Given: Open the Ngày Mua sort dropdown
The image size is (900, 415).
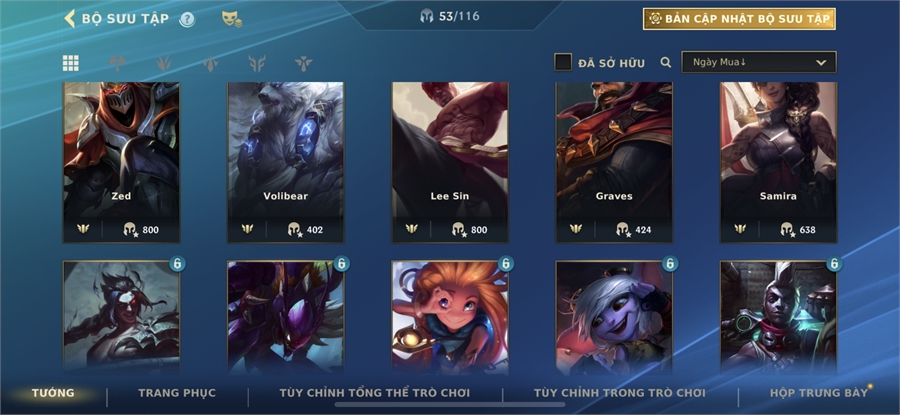Looking at the screenshot, I should pyautogui.click(x=759, y=63).
